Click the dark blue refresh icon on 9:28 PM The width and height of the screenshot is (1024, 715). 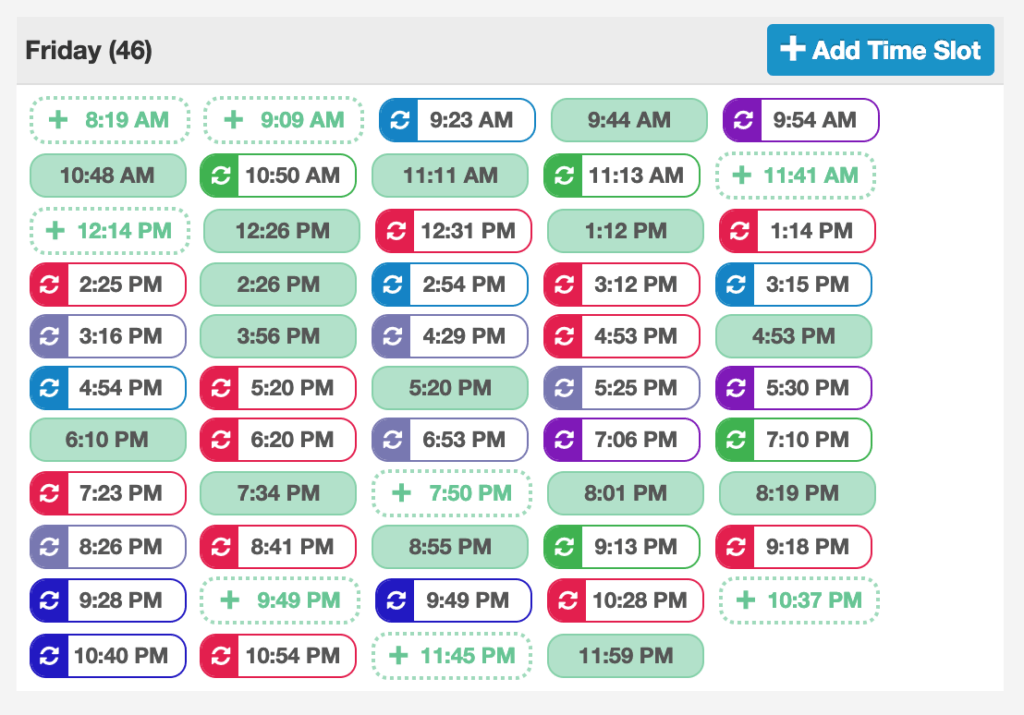[x=49, y=601]
